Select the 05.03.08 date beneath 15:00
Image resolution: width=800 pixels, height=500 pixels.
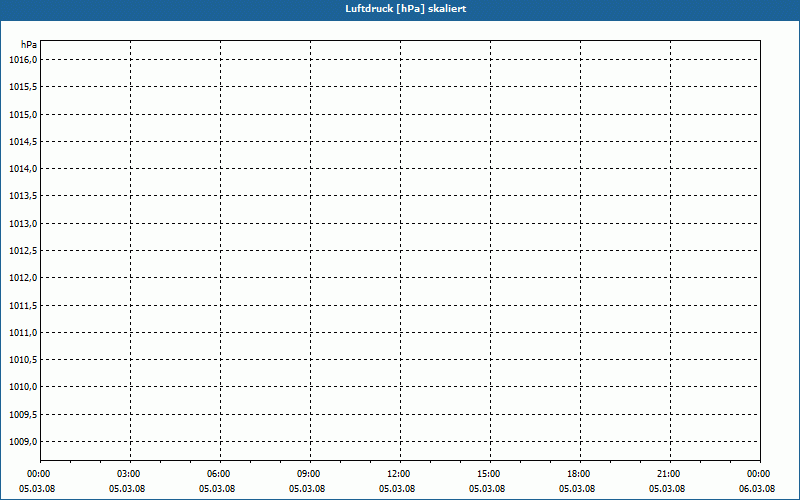[487, 489]
